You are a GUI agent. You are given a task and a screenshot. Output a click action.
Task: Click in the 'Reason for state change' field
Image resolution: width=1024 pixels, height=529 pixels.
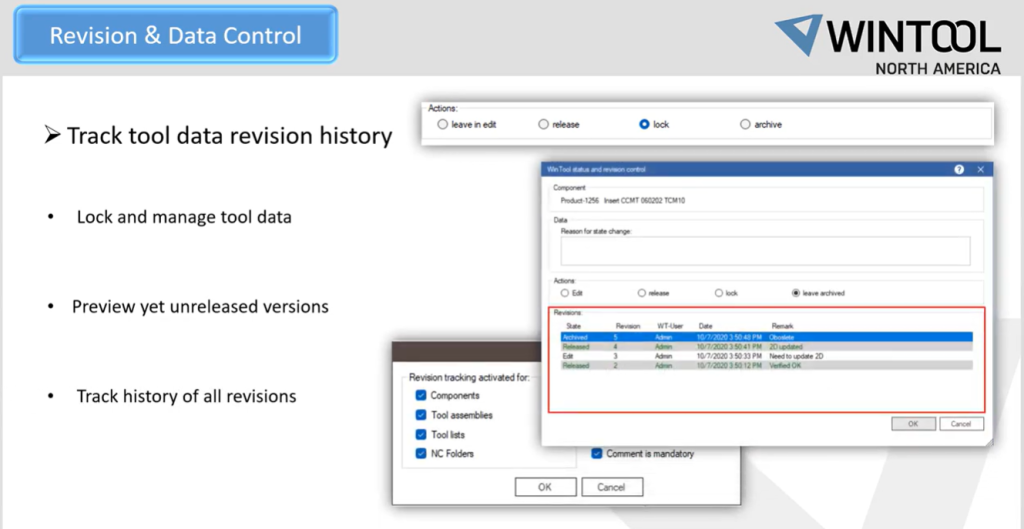click(x=764, y=251)
